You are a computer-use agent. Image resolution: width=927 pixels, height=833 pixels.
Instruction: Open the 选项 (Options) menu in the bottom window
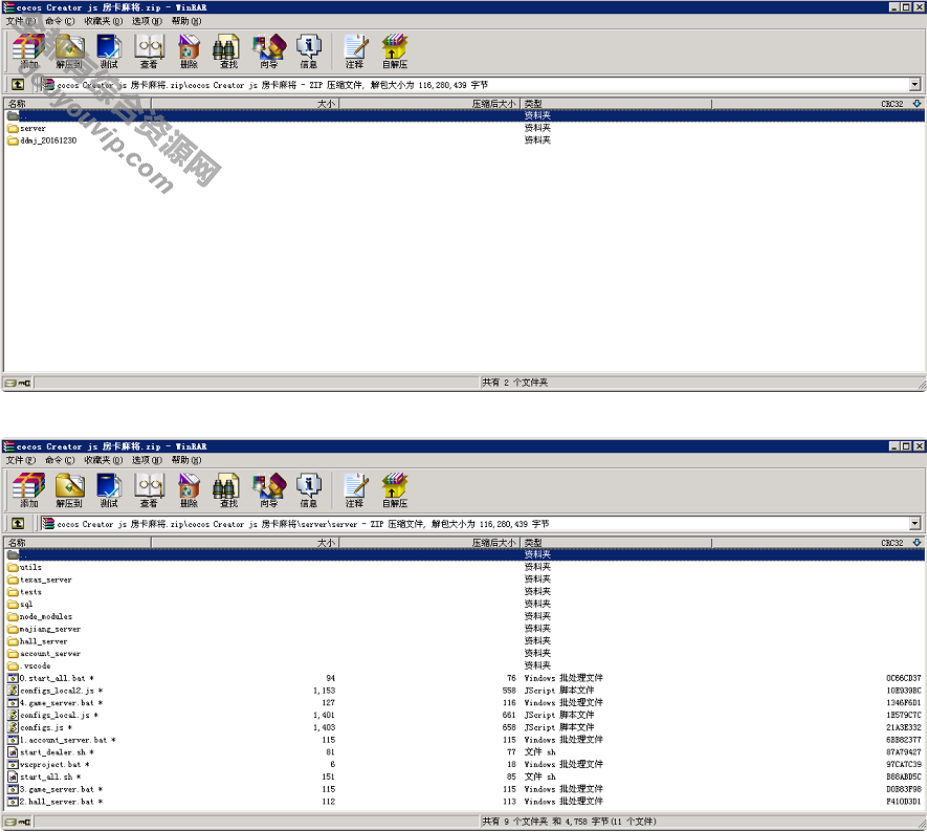[x=146, y=461]
